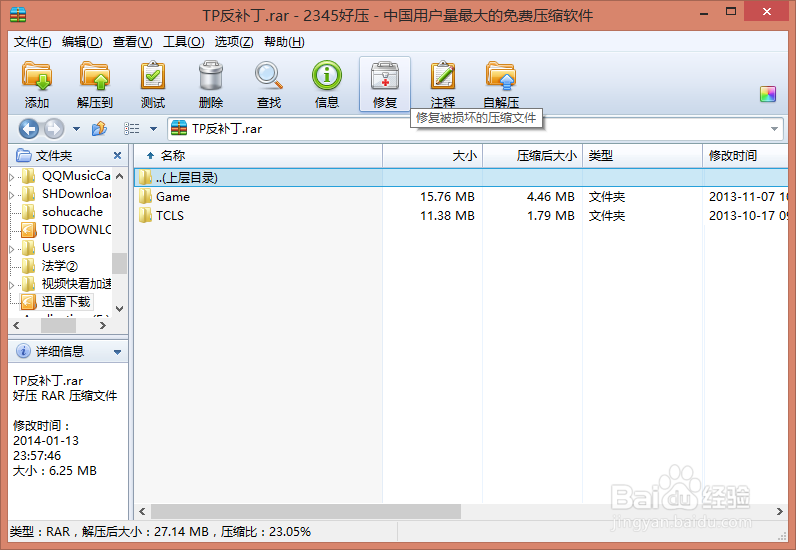Open the 工具(O) menu
Screen dimensions: 796x550
tap(183, 42)
